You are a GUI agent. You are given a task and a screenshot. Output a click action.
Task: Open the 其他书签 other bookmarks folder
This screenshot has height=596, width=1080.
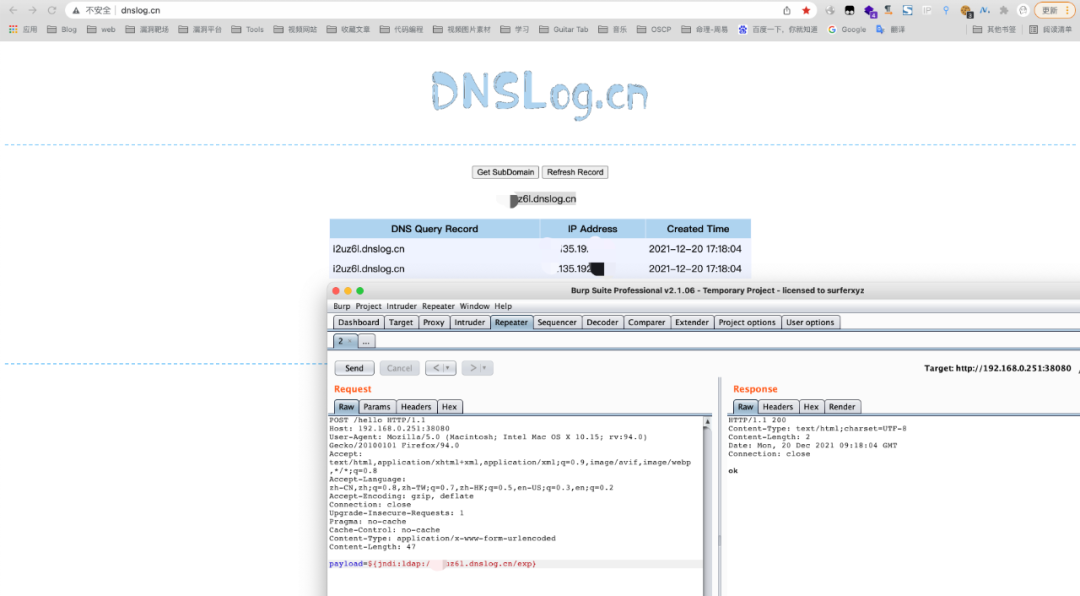click(x=994, y=30)
